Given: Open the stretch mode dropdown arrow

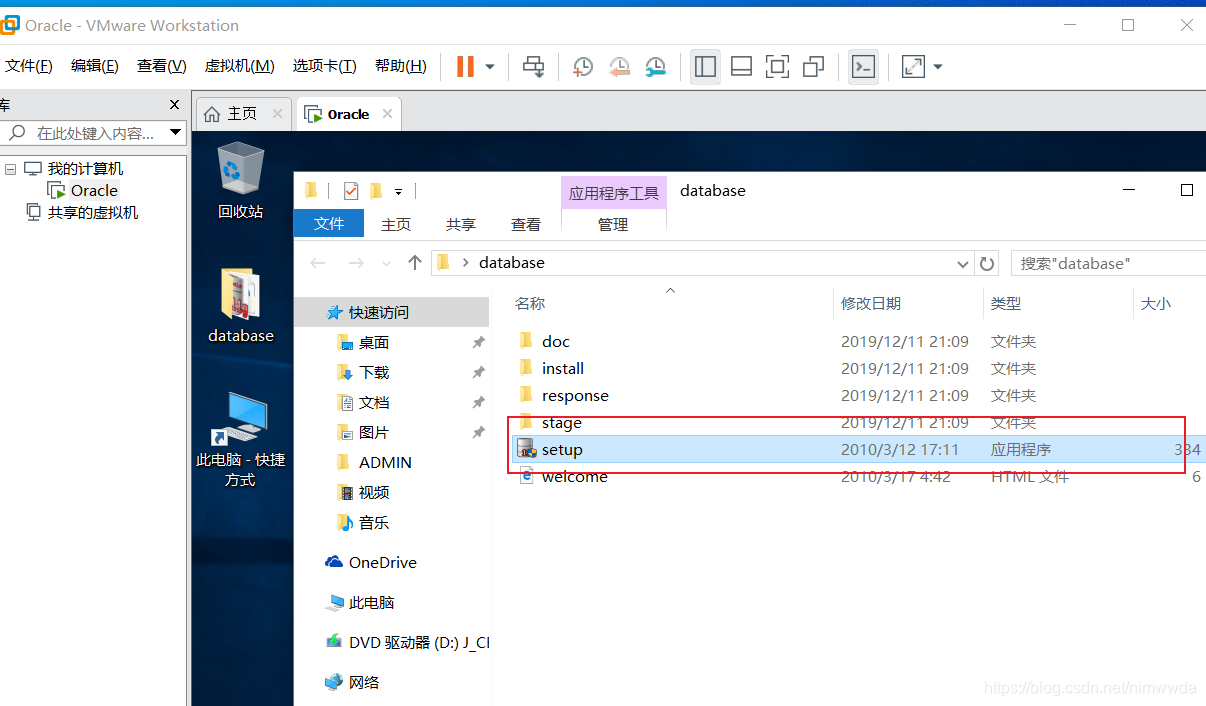Looking at the screenshot, I should coord(936,66).
